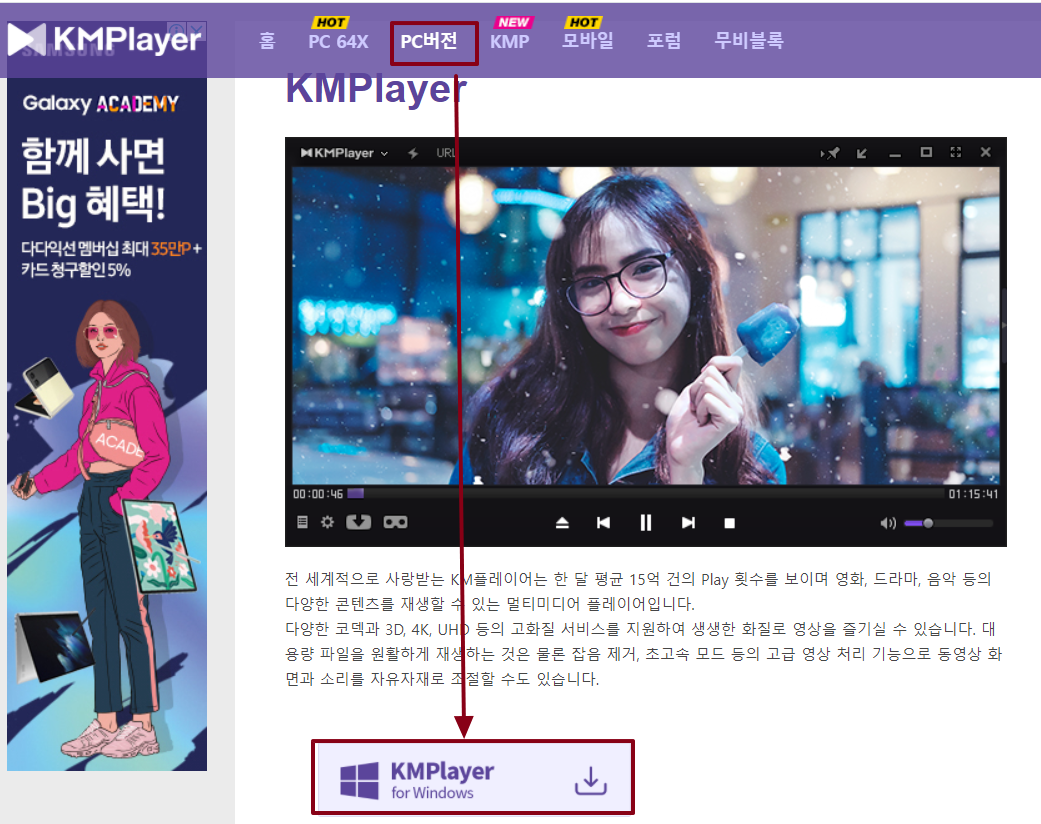This screenshot has width=1041, height=824.
Task: Click the download box icon in player controls
Action: 359,522
